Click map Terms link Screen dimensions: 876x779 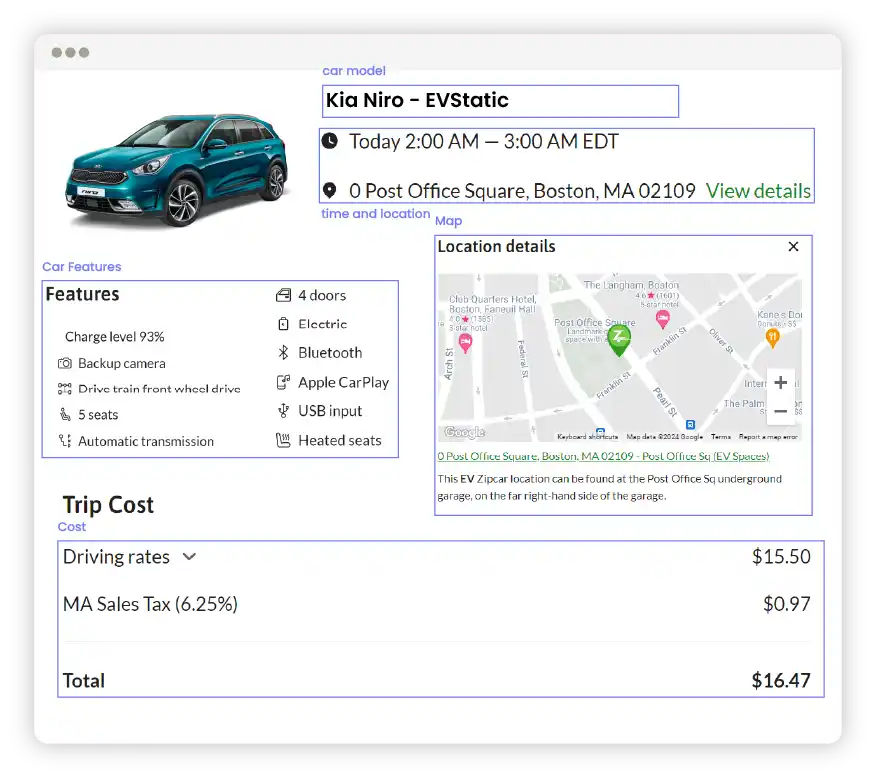click(721, 437)
